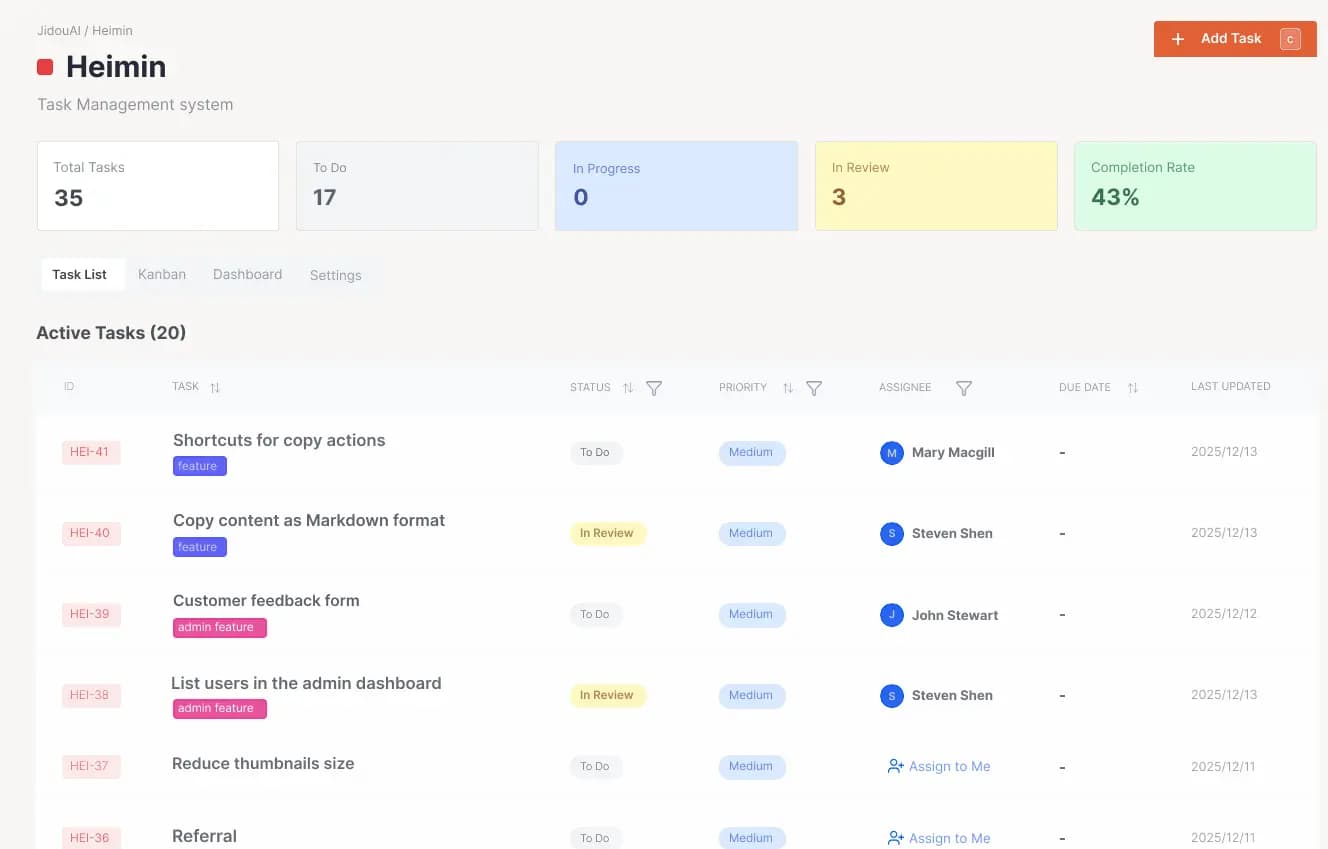The height and width of the screenshot is (849, 1328).
Task: Open the STATUS filter funnel
Action: tap(654, 388)
